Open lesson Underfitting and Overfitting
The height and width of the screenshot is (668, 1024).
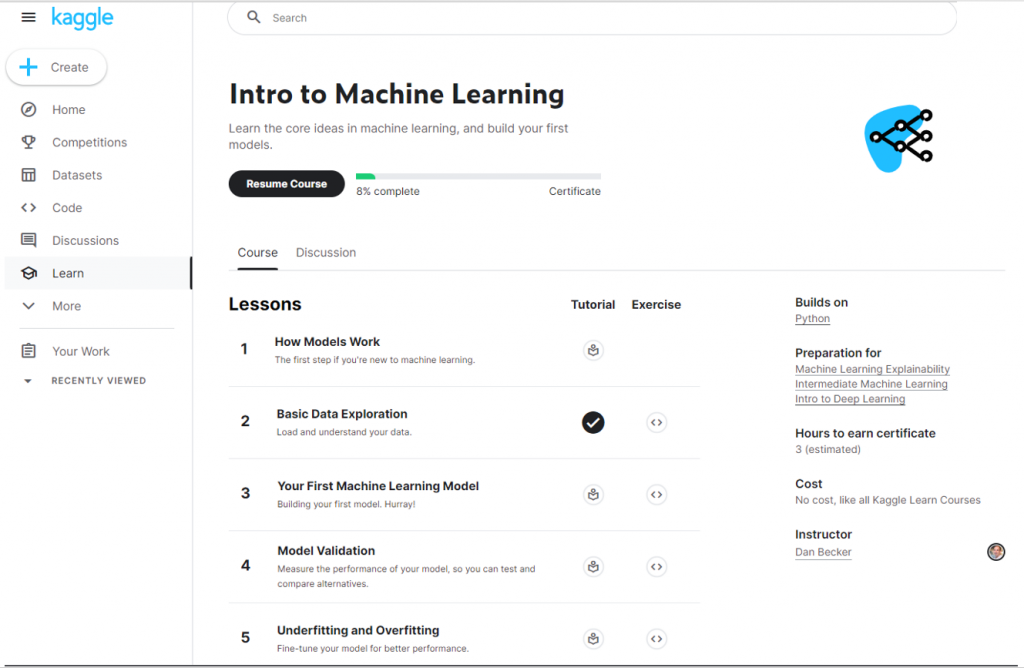pos(358,630)
